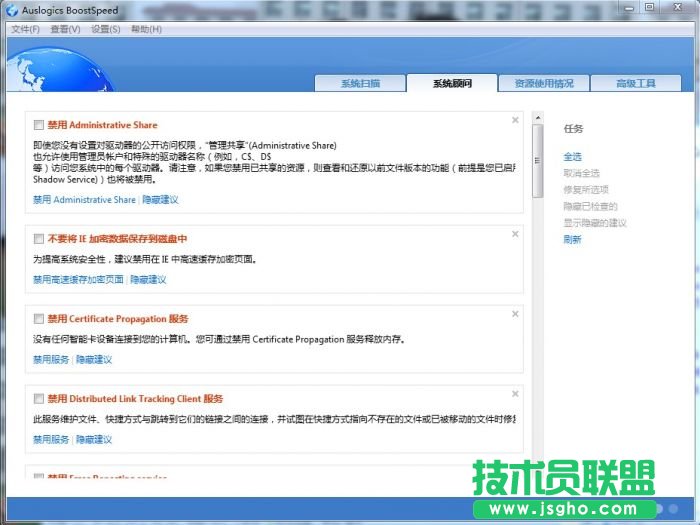Dismiss the Certificate Propagation service card
Screen dimensions: 700x525
[515, 313]
